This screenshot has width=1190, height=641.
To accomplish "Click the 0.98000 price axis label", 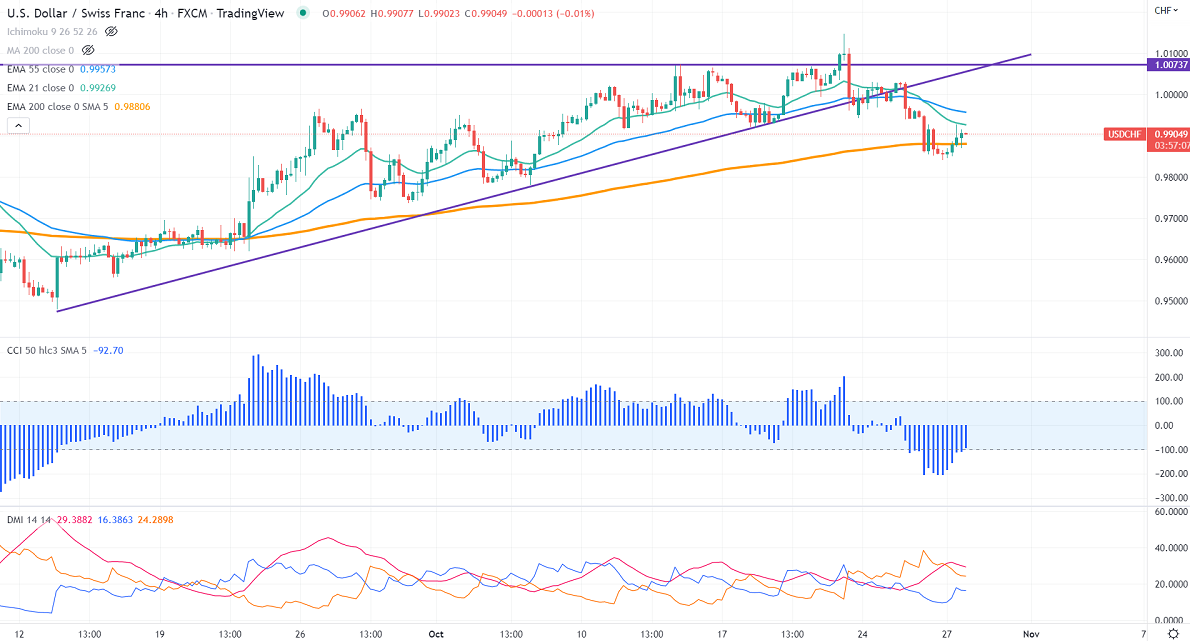I will [x=1171, y=178].
